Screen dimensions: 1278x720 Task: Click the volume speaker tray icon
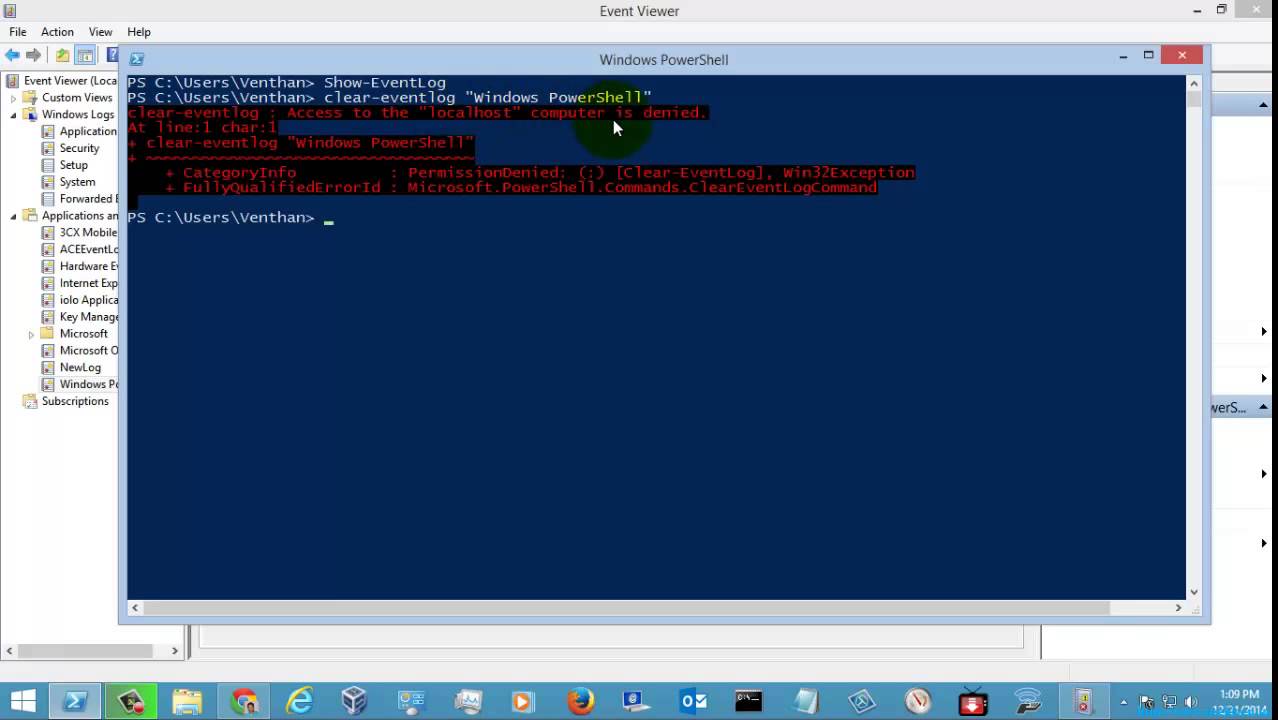point(1190,702)
